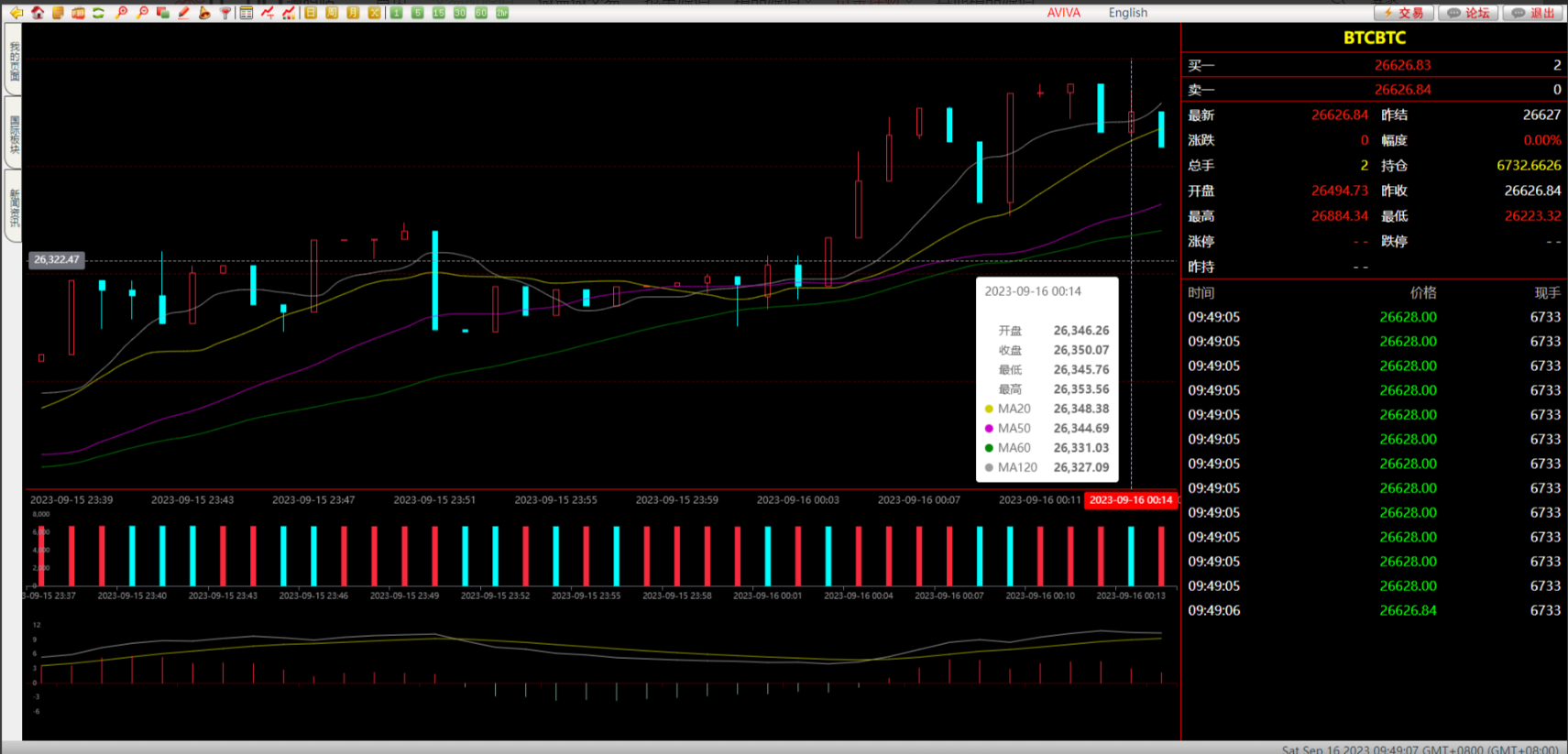Open the 新闻资讯 side tab
The height and width of the screenshot is (754, 1568).
click(x=14, y=207)
